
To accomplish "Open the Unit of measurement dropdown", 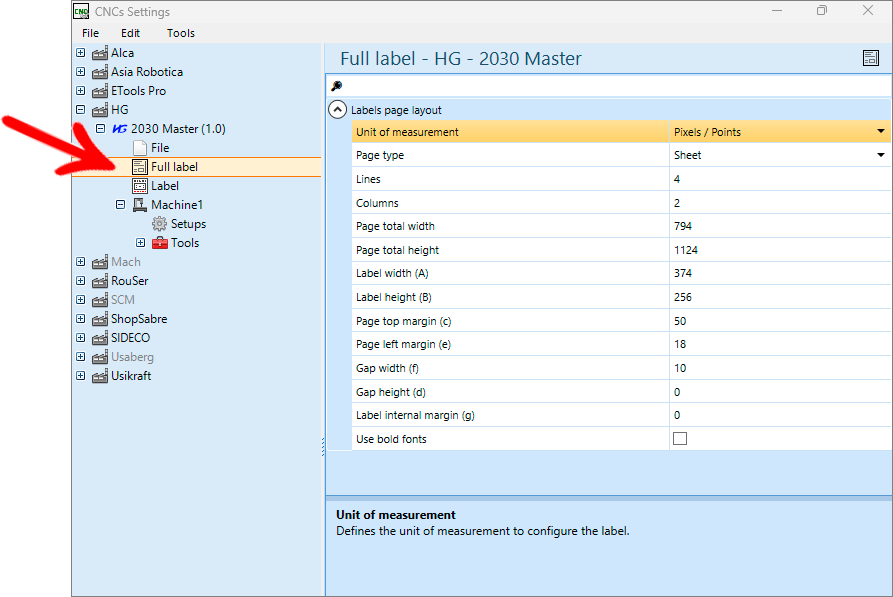I will [x=880, y=132].
